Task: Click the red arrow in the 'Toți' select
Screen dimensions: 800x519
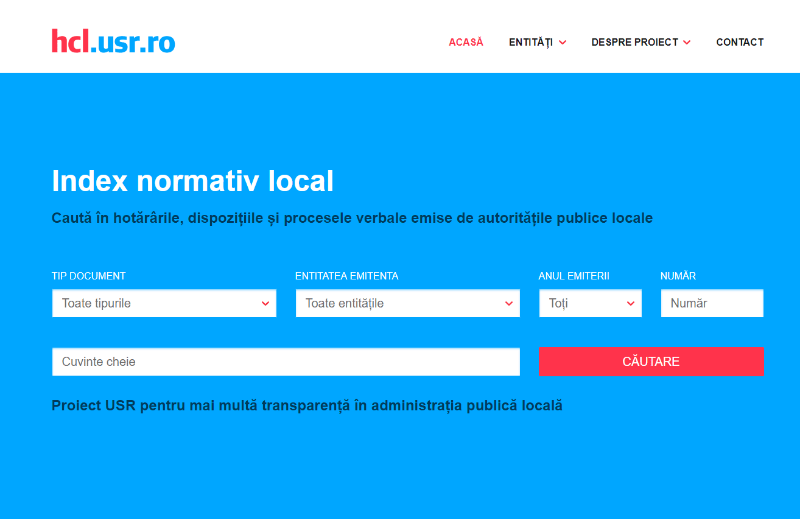Action: click(631, 303)
